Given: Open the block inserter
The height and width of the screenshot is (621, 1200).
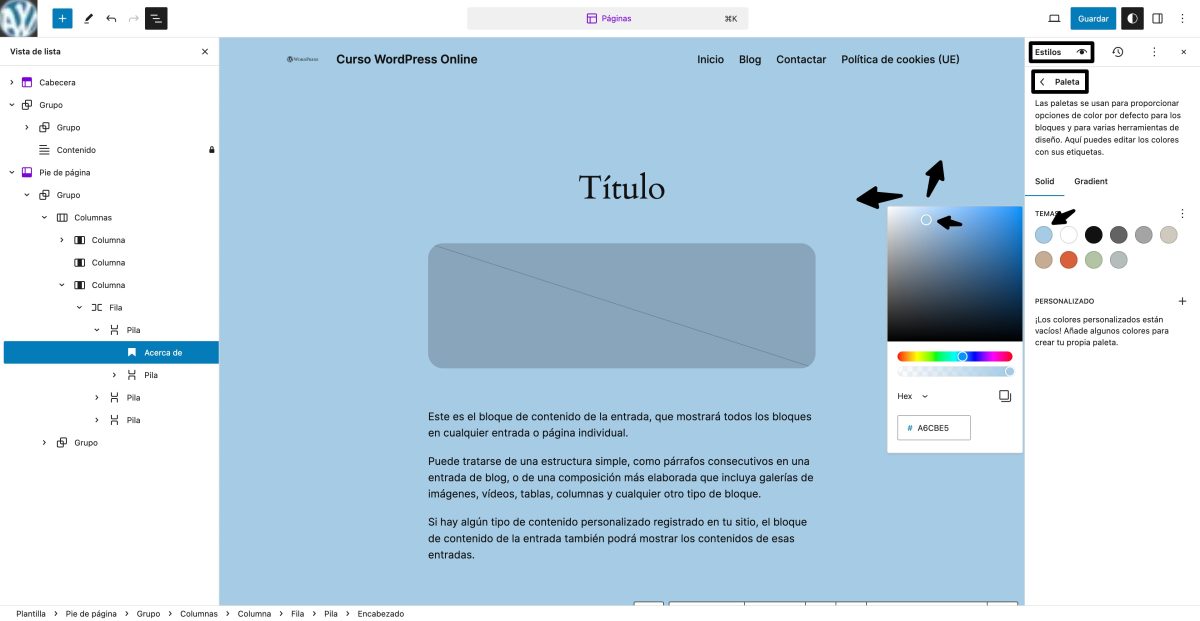Looking at the screenshot, I should (x=62, y=18).
